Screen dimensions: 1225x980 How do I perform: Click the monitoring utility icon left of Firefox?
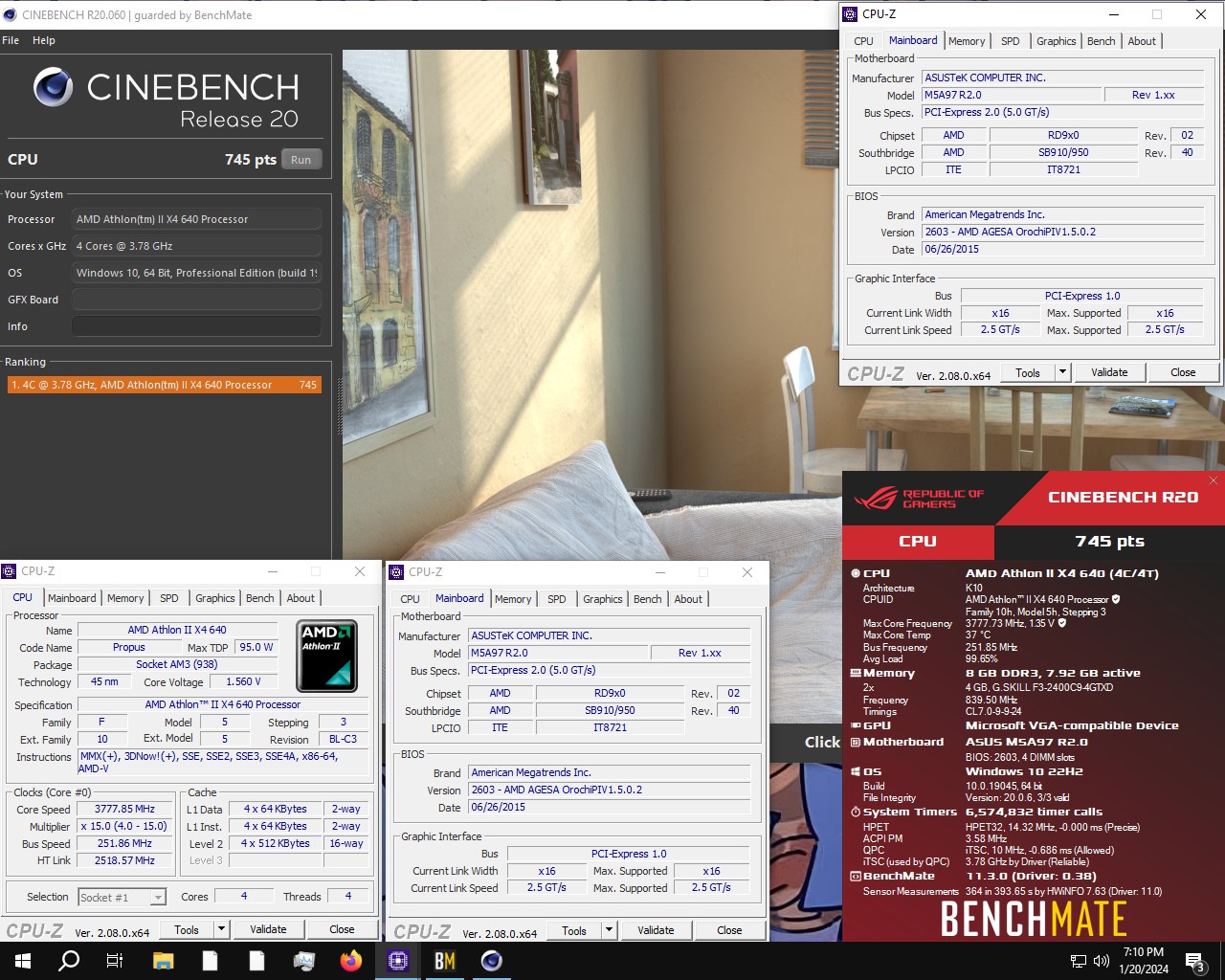304,960
